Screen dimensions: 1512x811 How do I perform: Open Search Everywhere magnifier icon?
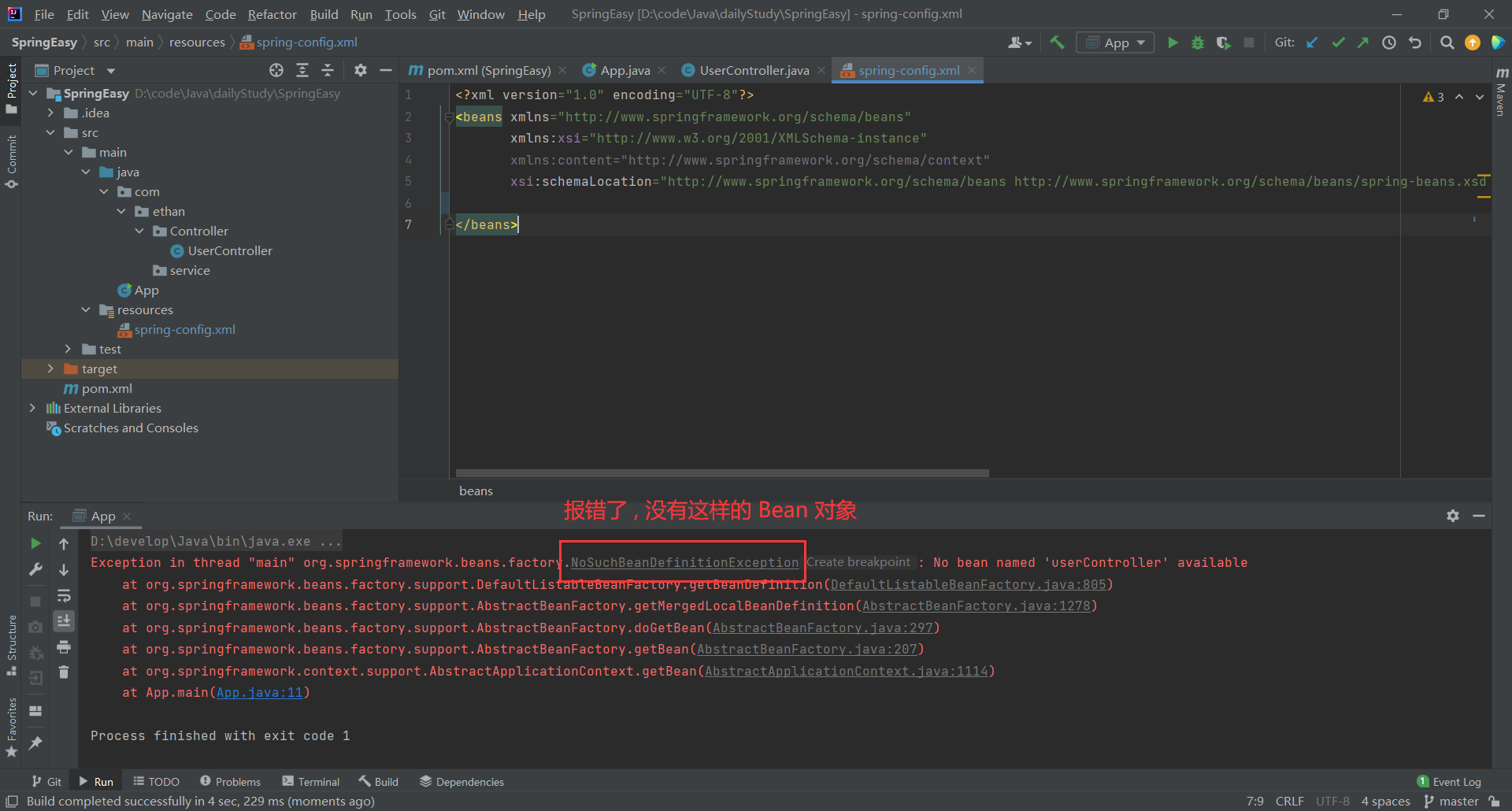pyautogui.click(x=1447, y=43)
